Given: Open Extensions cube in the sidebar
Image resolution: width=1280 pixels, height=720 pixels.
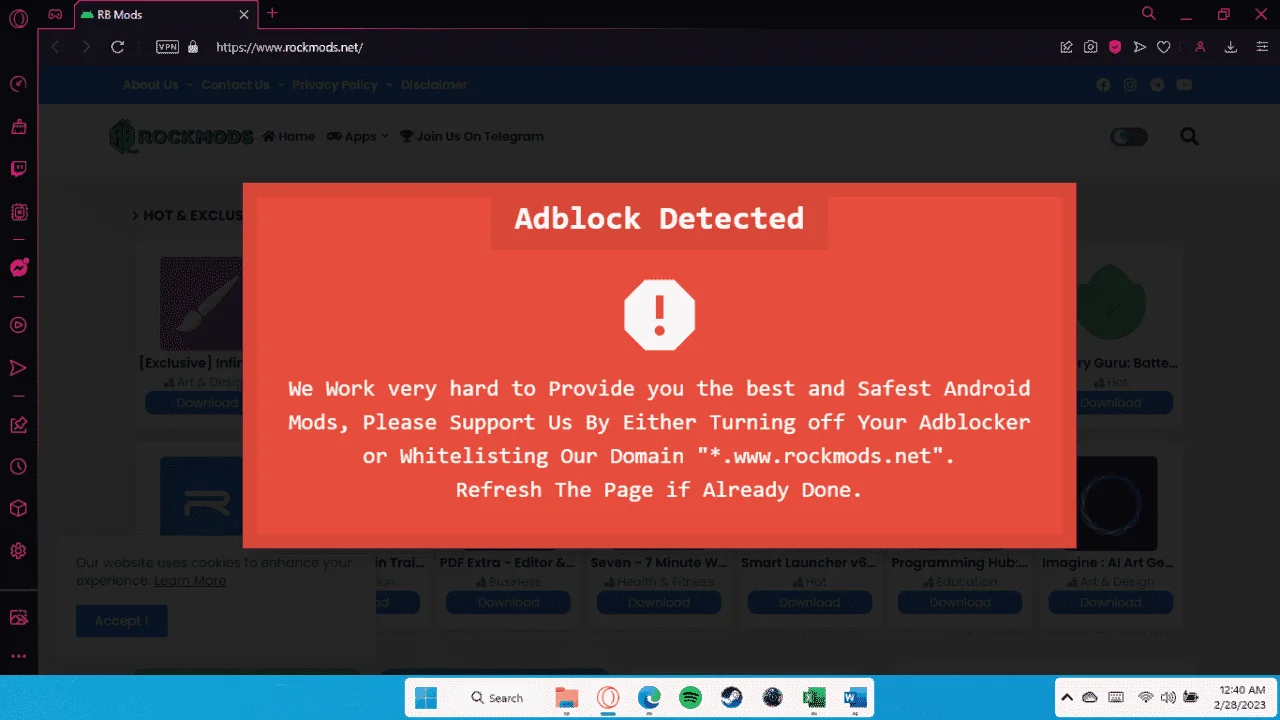Looking at the screenshot, I should (x=18, y=509).
